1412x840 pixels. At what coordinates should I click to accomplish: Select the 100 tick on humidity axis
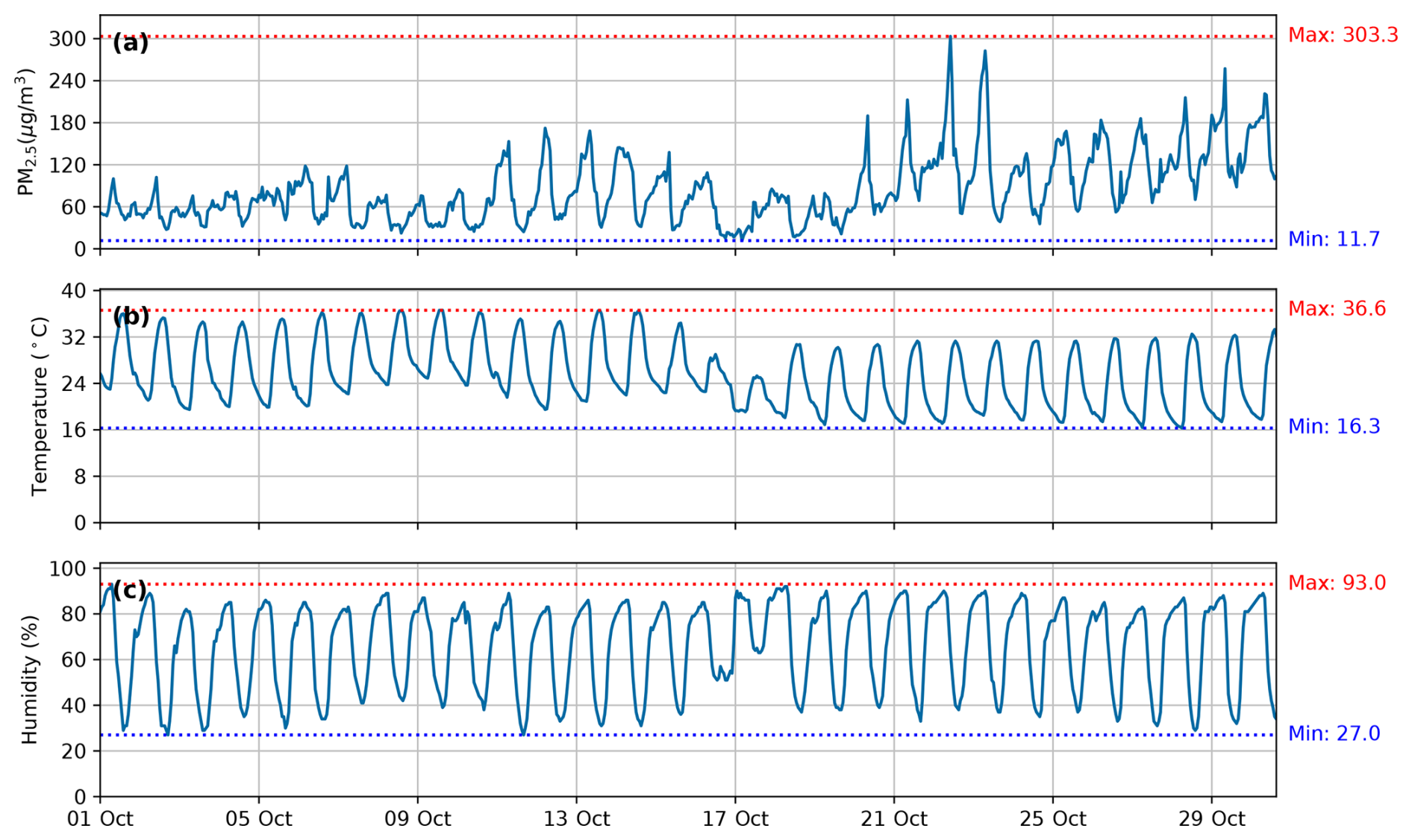67,569
